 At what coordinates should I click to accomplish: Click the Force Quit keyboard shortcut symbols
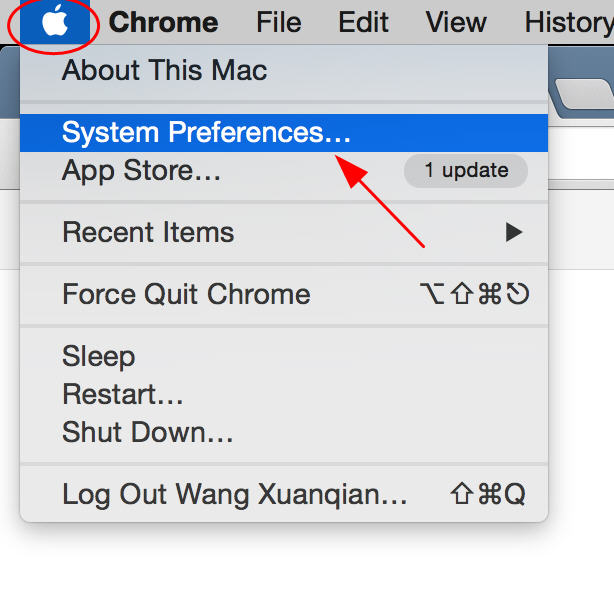(475, 294)
